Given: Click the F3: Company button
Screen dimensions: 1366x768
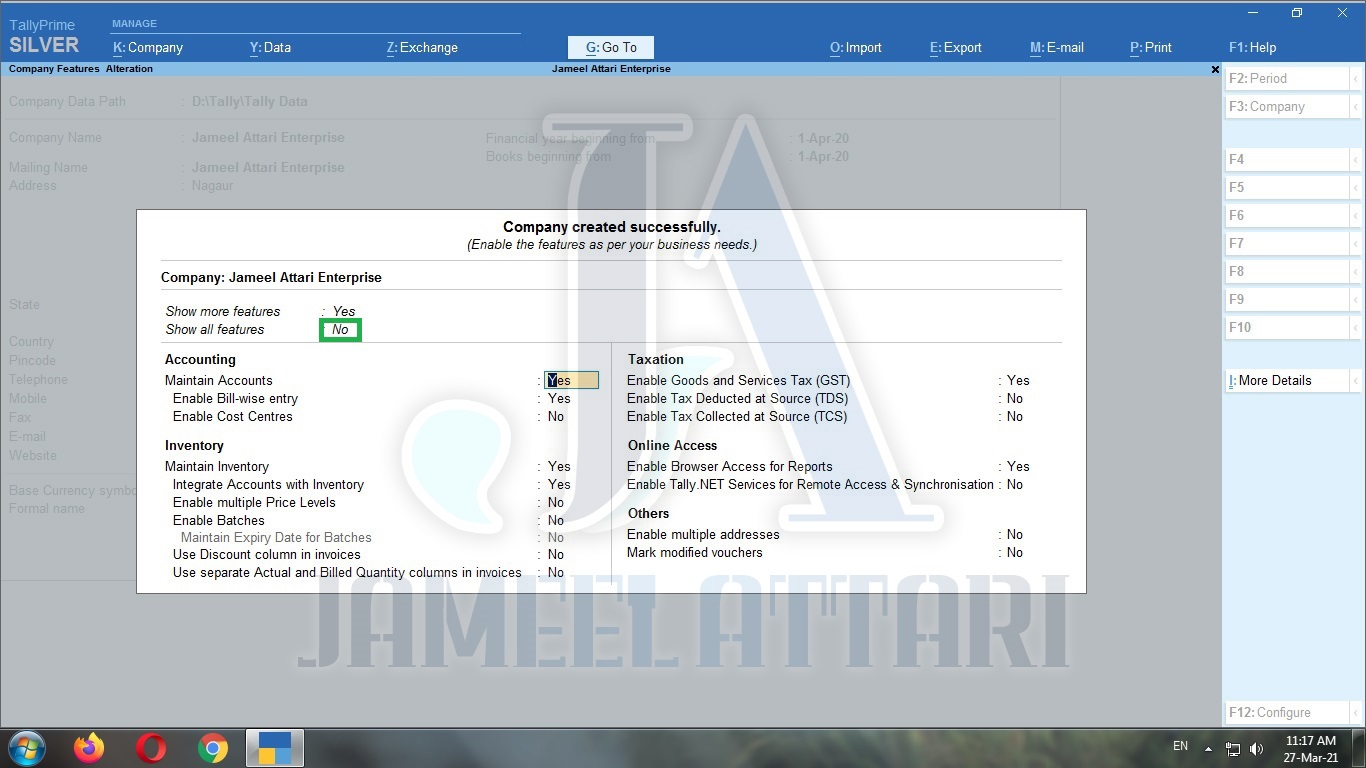Looking at the screenshot, I should coord(1287,106).
